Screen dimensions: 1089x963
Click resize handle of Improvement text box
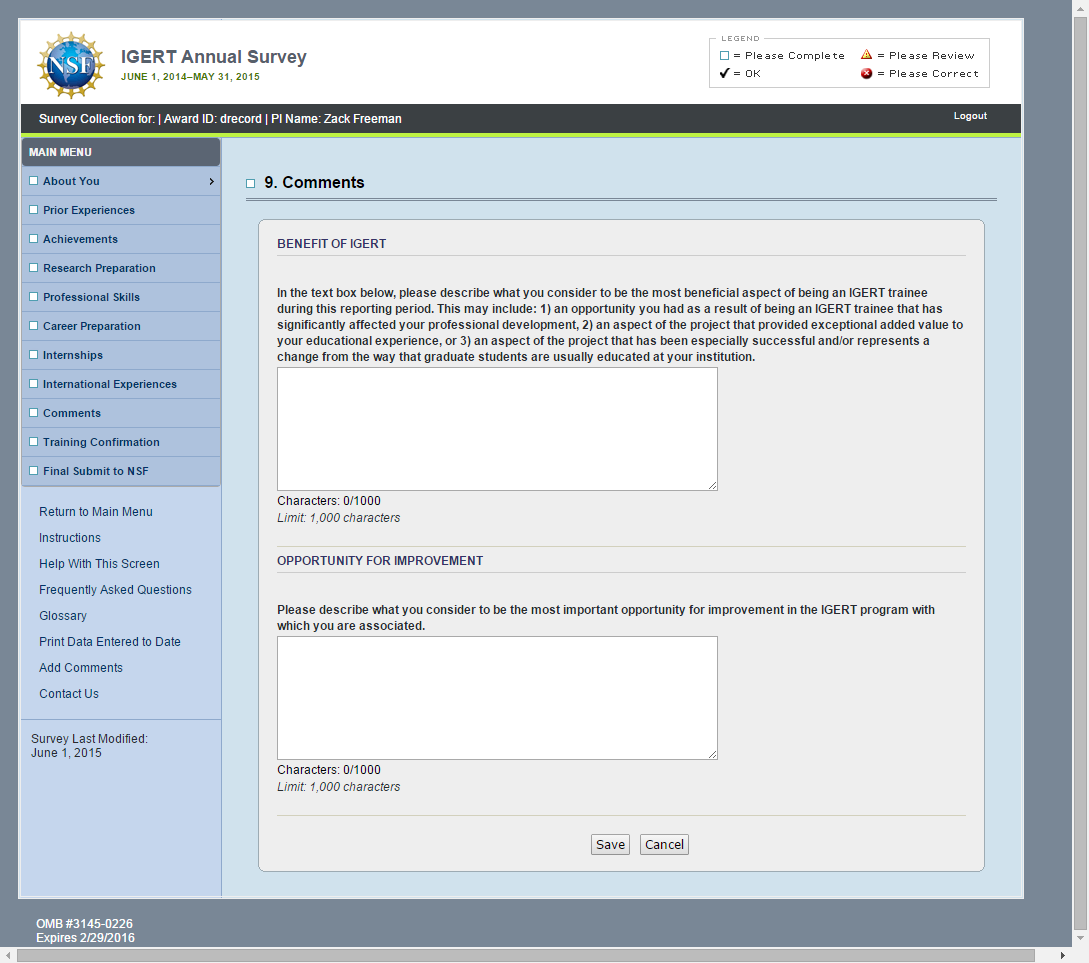click(x=713, y=755)
